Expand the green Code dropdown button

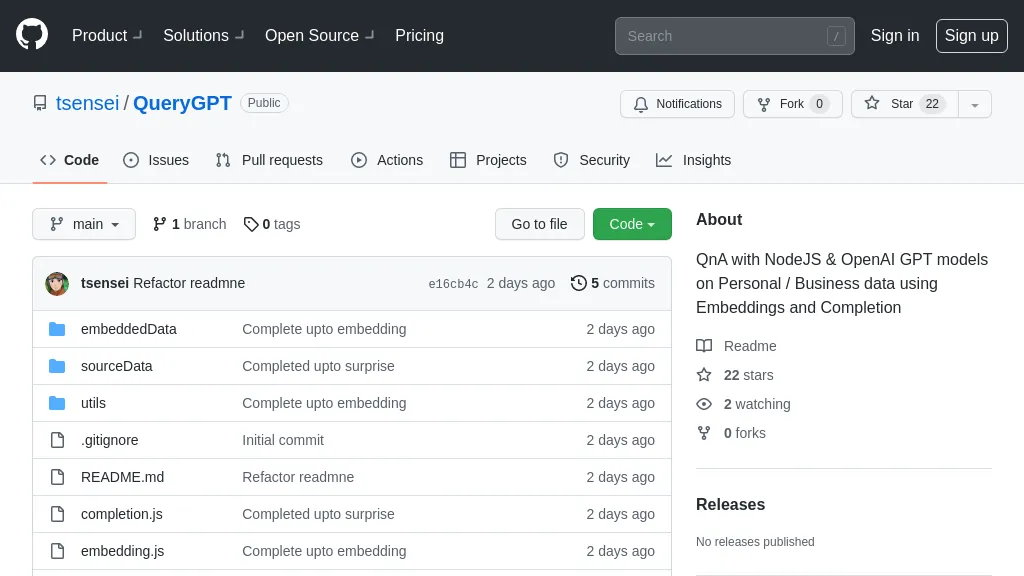click(x=632, y=224)
